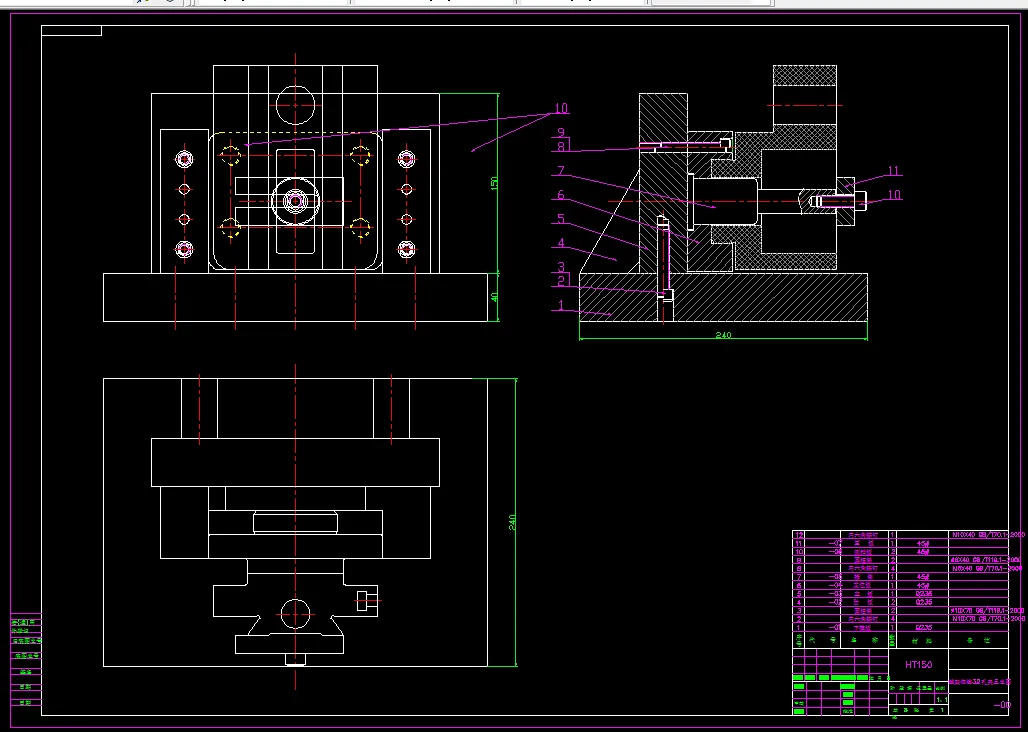Click balloon number 1 in the section view
The width and height of the screenshot is (1028, 732).
pos(561,305)
